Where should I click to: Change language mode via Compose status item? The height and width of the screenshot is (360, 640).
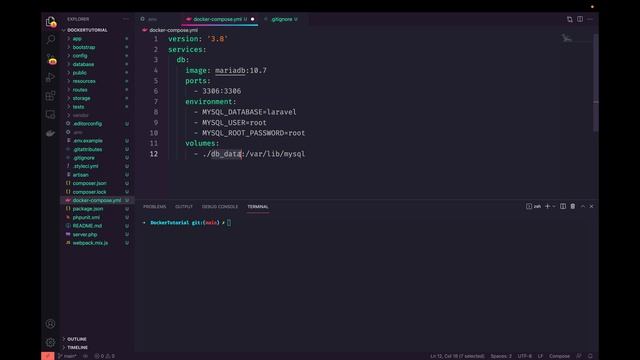point(559,356)
